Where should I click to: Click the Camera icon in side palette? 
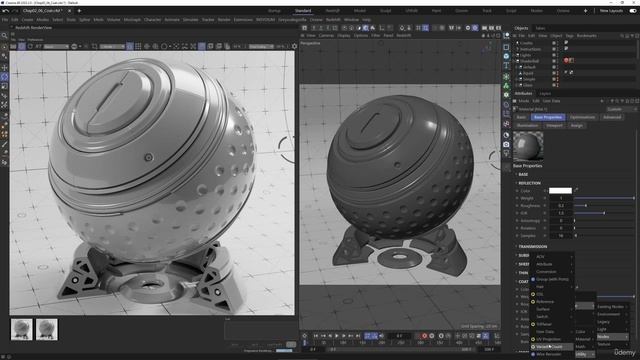[x=506, y=144]
